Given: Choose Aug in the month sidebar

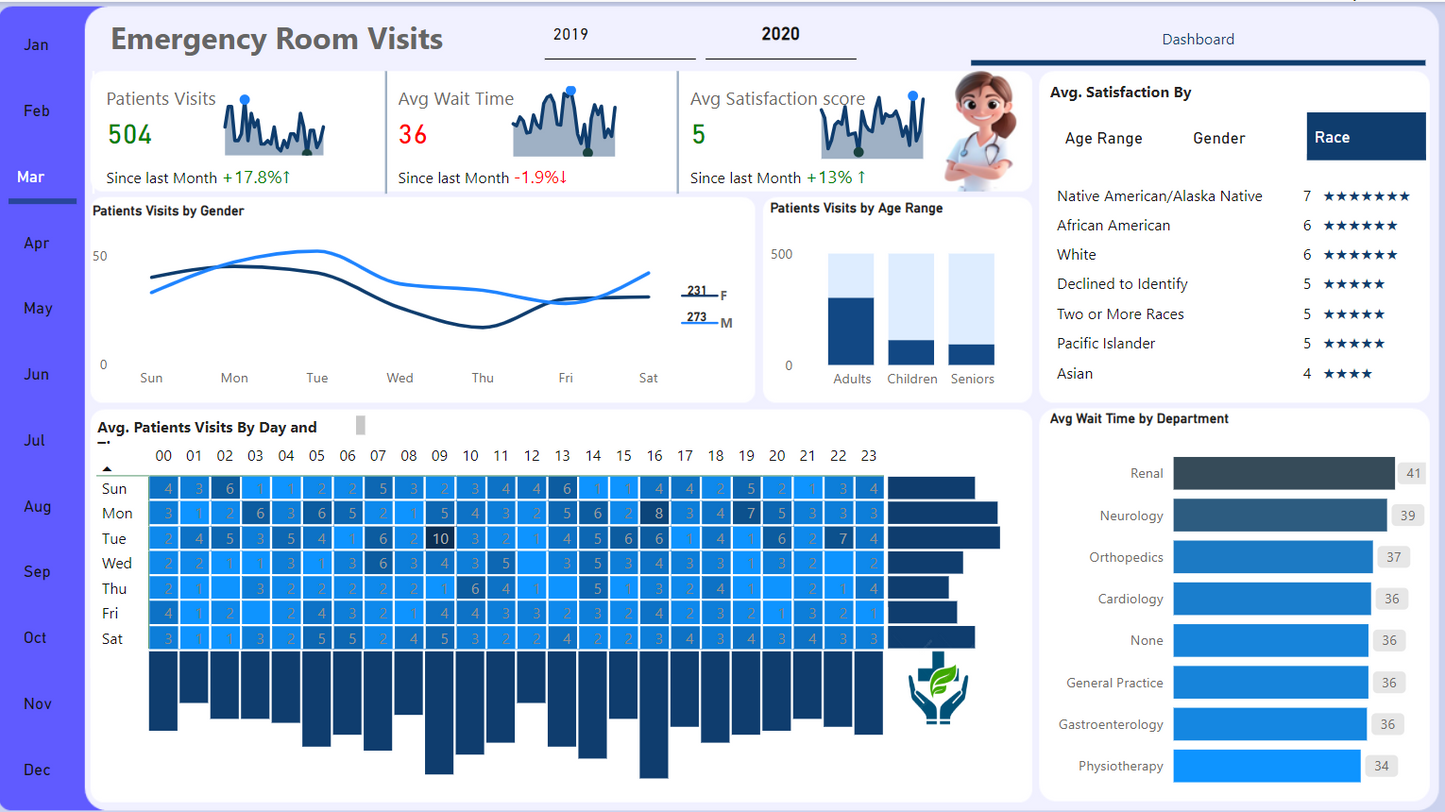Looking at the screenshot, I should point(36,507).
